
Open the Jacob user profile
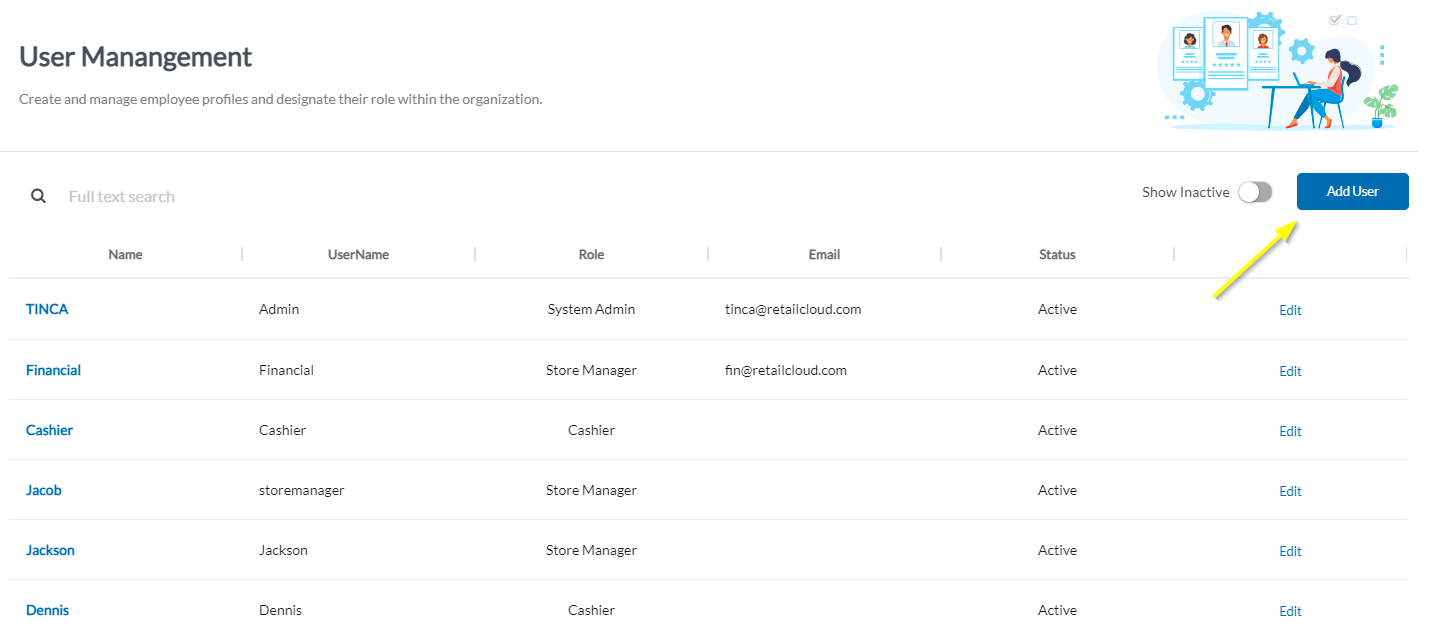tap(43, 490)
